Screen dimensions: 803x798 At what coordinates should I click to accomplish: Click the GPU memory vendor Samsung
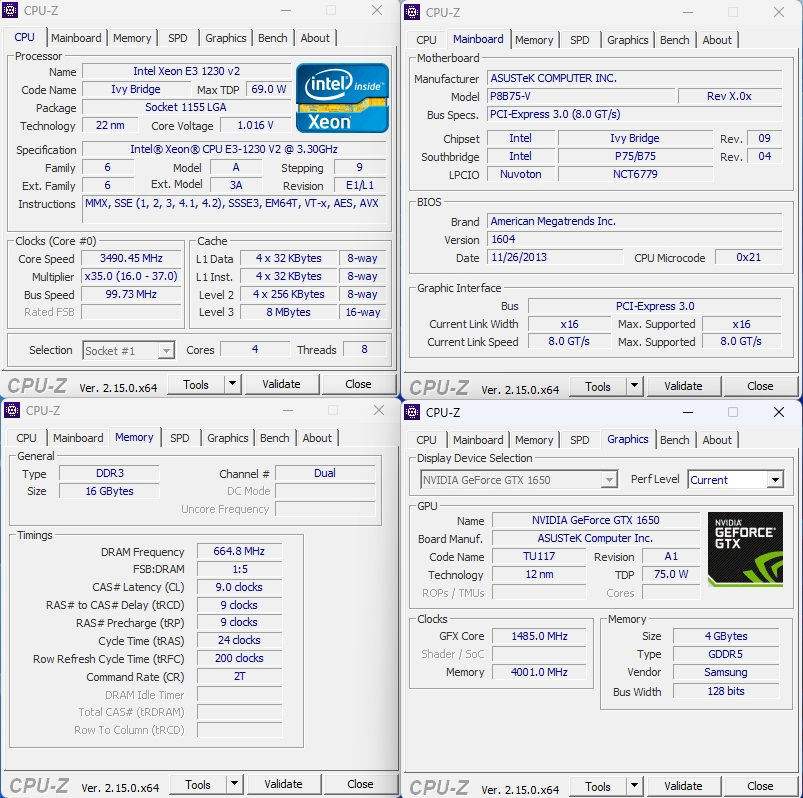pos(726,672)
